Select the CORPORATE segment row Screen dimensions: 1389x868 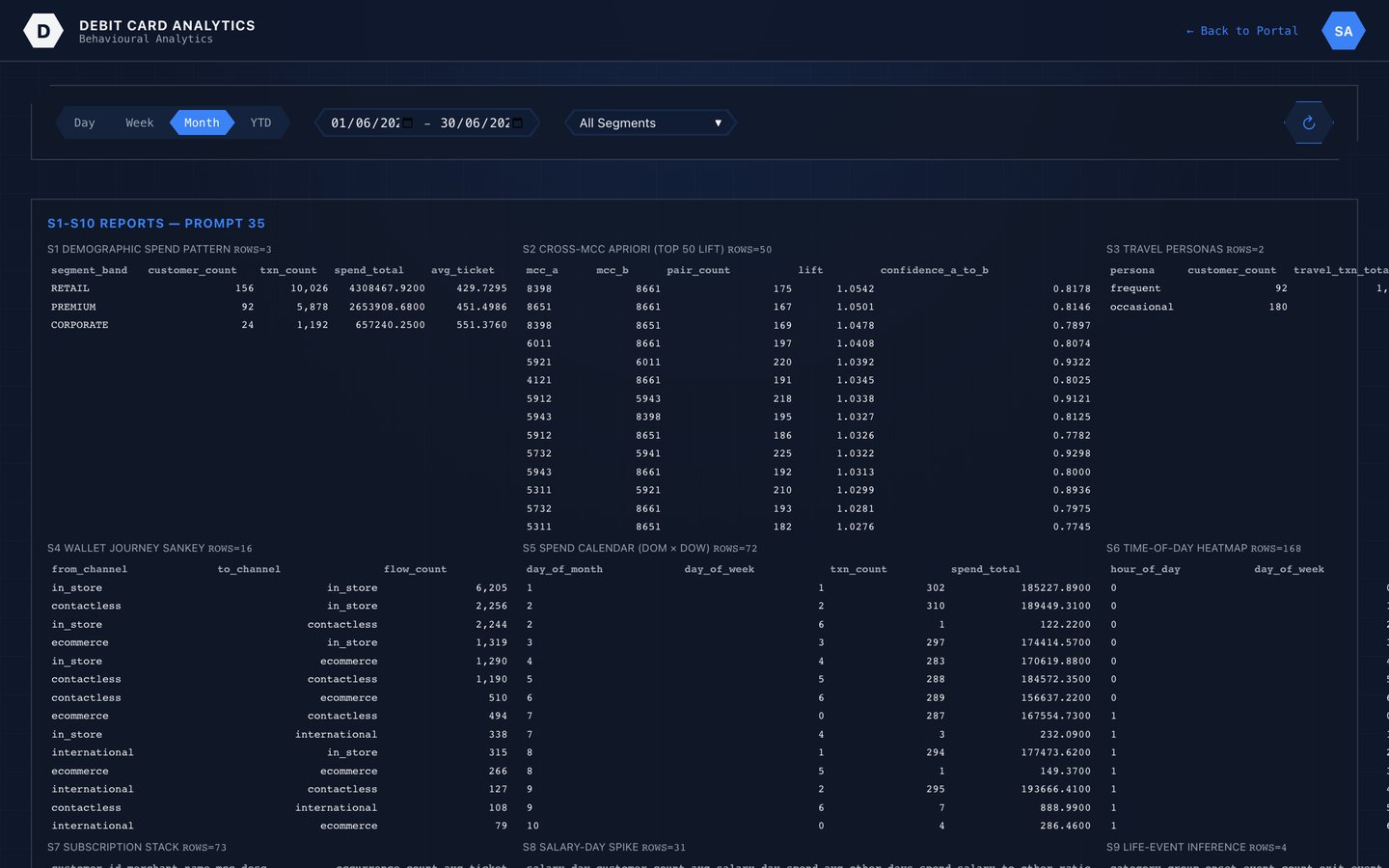(x=279, y=325)
